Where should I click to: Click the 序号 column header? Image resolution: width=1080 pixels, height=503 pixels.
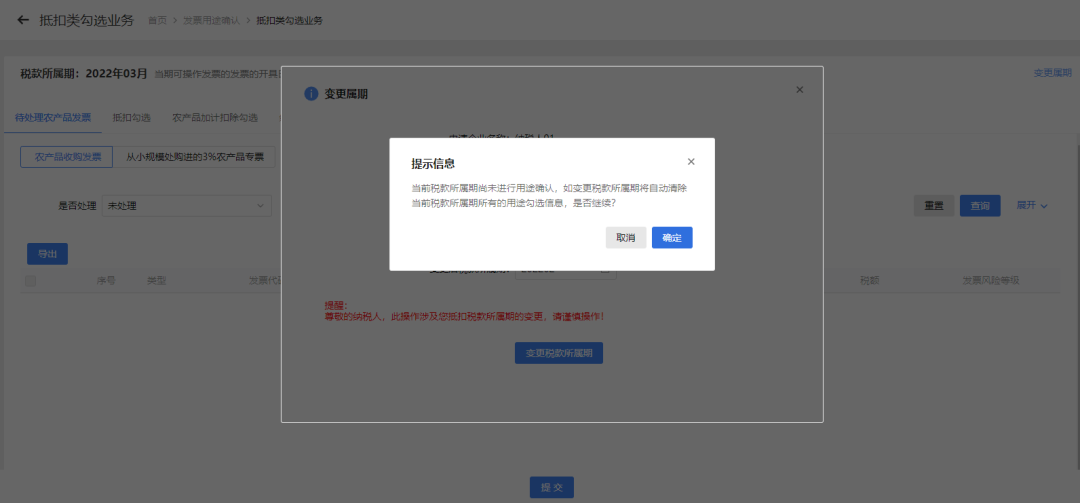(106, 280)
